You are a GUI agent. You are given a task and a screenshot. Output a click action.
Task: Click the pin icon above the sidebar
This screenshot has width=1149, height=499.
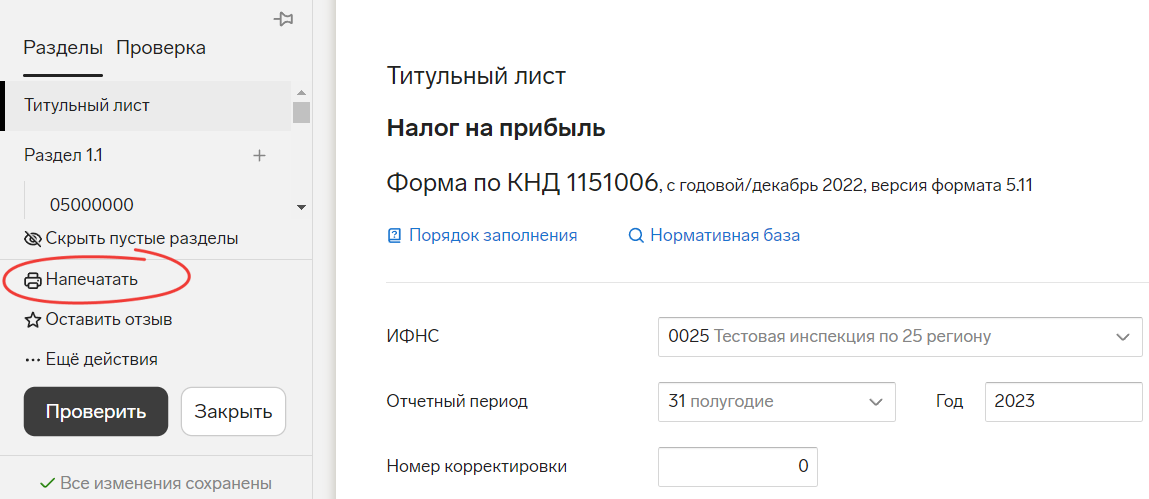(x=284, y=20)
